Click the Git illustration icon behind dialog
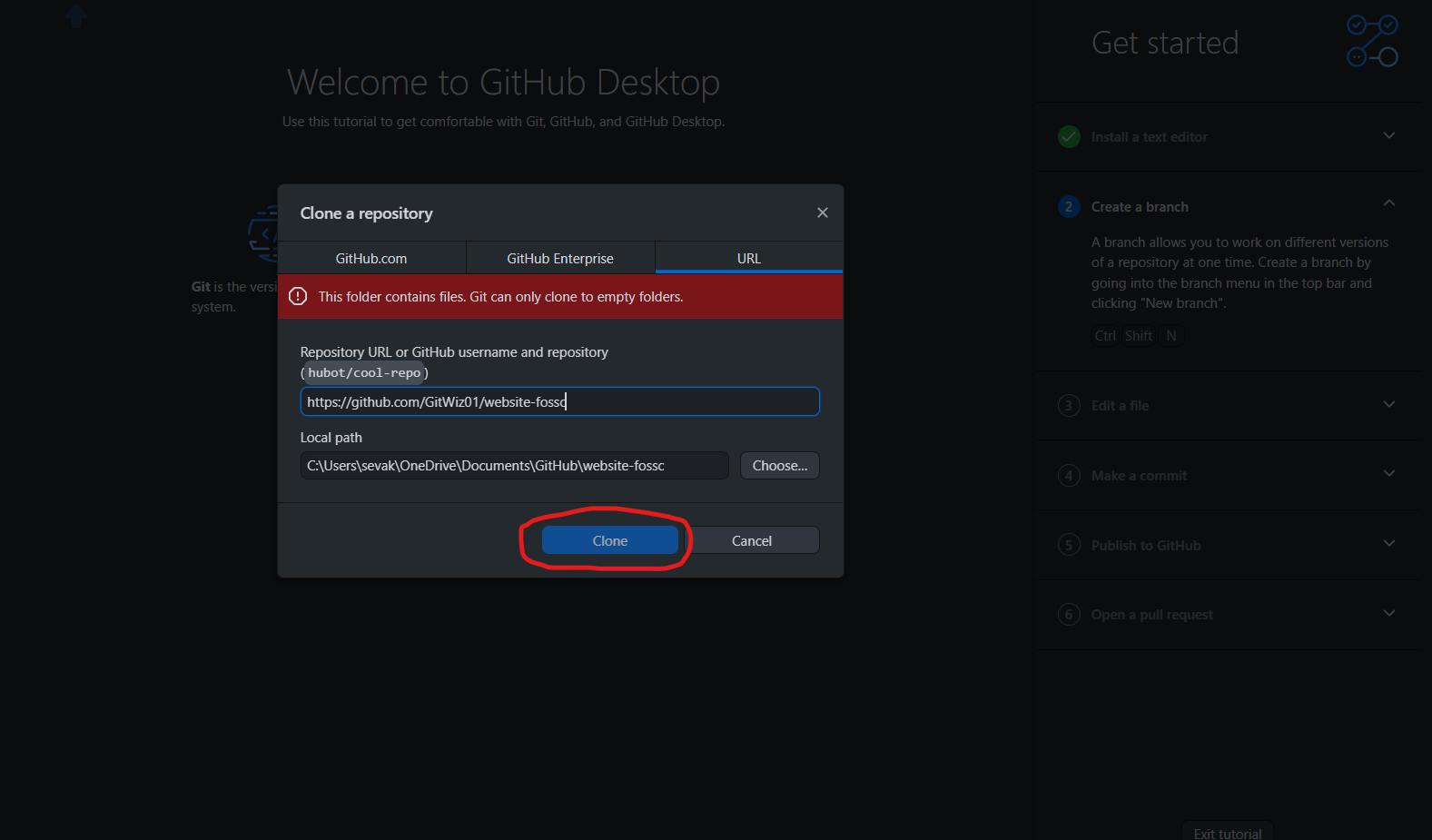1432x840 pixels. click(x=263, y=234)
